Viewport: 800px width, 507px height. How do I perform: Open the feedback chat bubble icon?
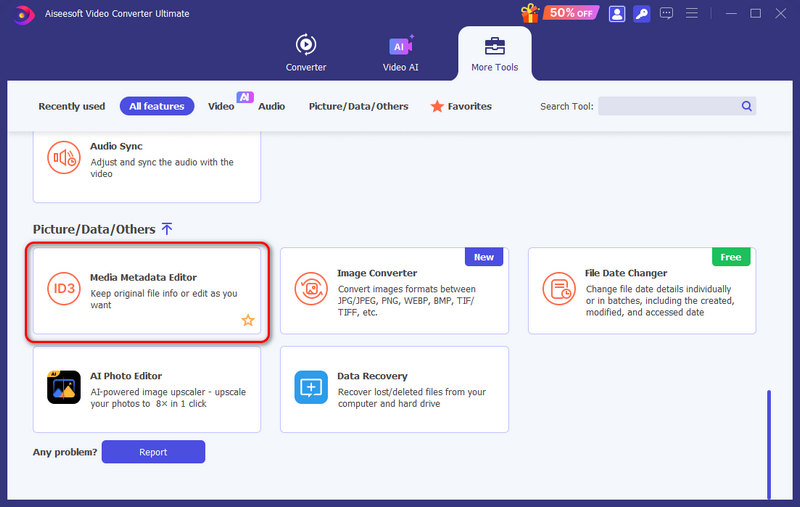click(667, 14)
